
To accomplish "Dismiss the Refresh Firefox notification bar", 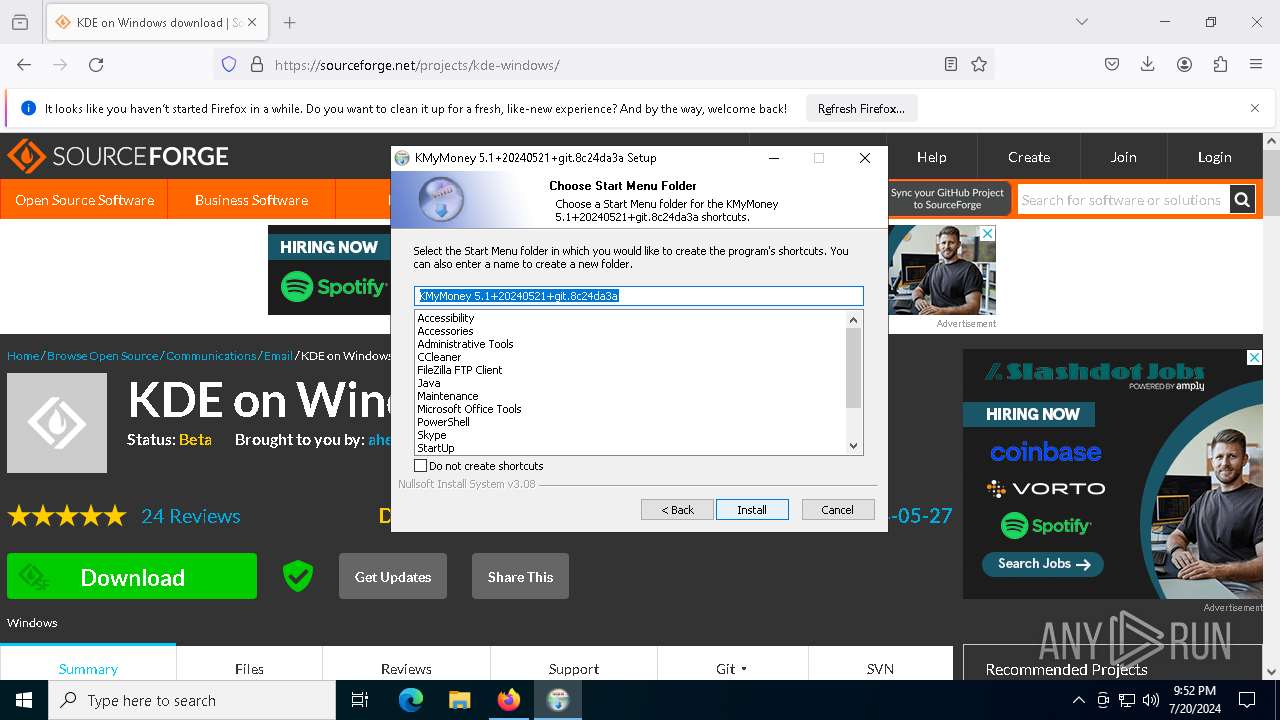I will coord(1255,108).
